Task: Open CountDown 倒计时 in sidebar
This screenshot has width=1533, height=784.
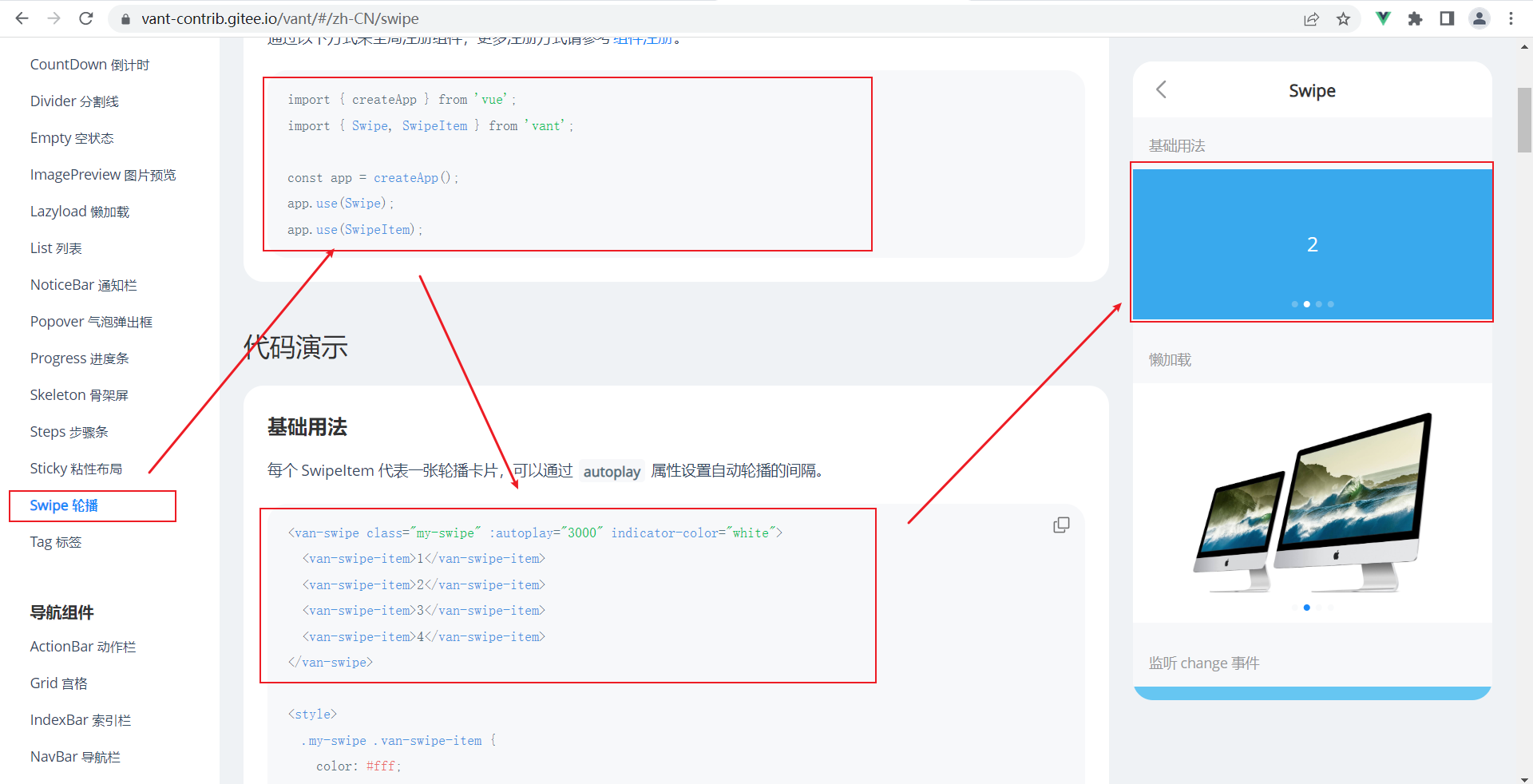Action: click(89, 65)
